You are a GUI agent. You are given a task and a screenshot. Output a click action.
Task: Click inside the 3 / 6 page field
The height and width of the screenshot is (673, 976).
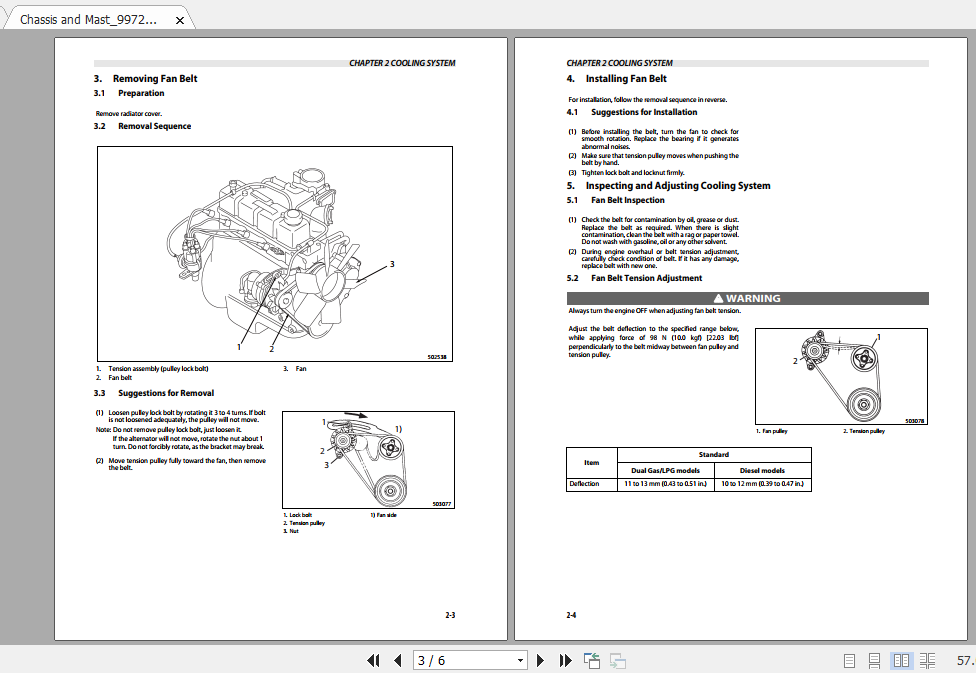(x=460, y=661)
